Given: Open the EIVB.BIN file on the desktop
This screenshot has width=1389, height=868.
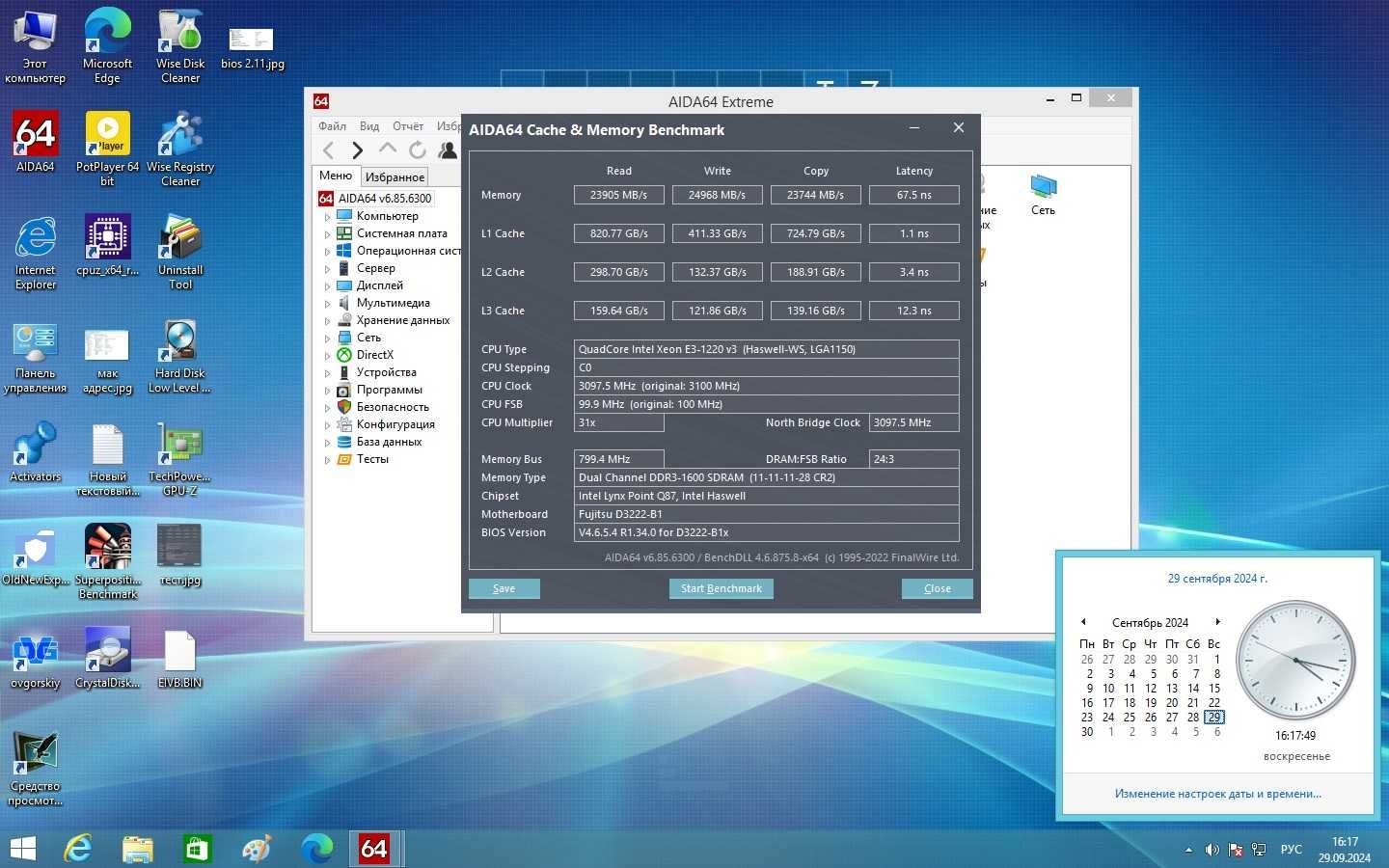Looking at the screenshot, I should tap(180, 658).
